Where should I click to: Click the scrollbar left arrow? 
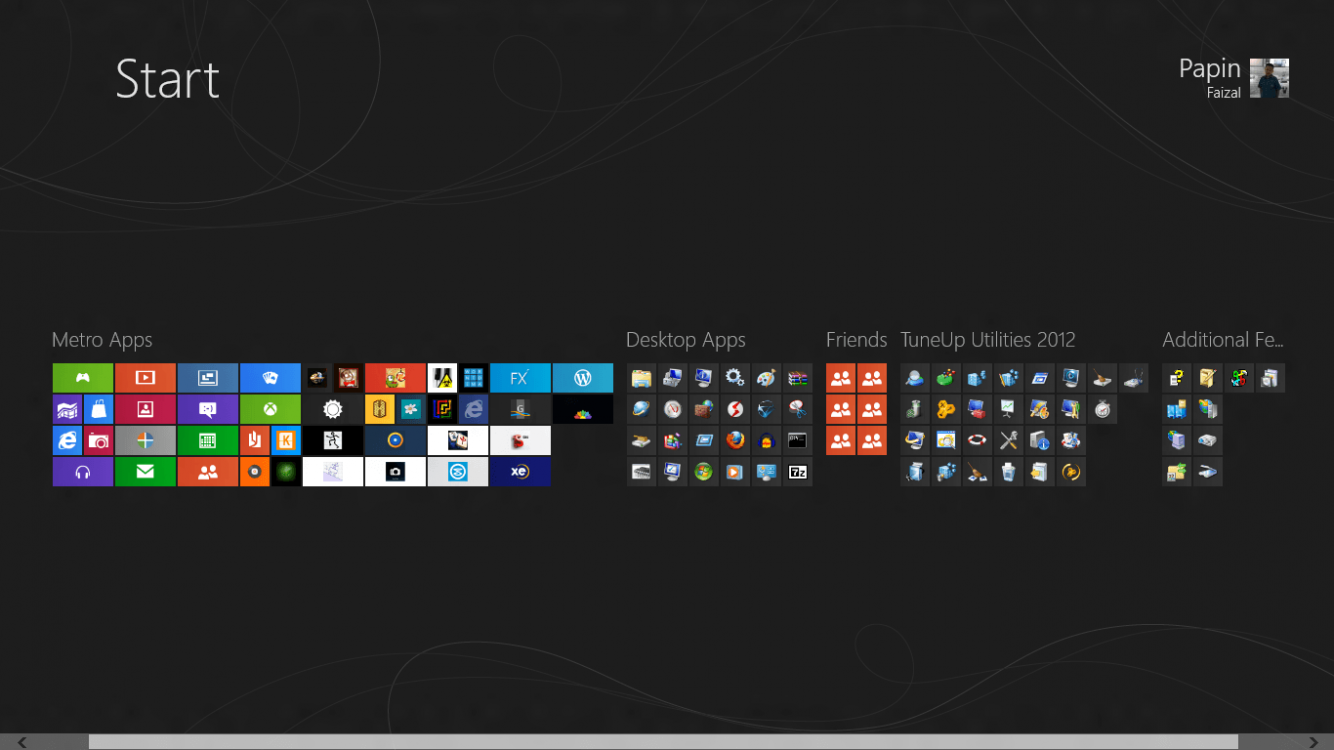[22, 742]
